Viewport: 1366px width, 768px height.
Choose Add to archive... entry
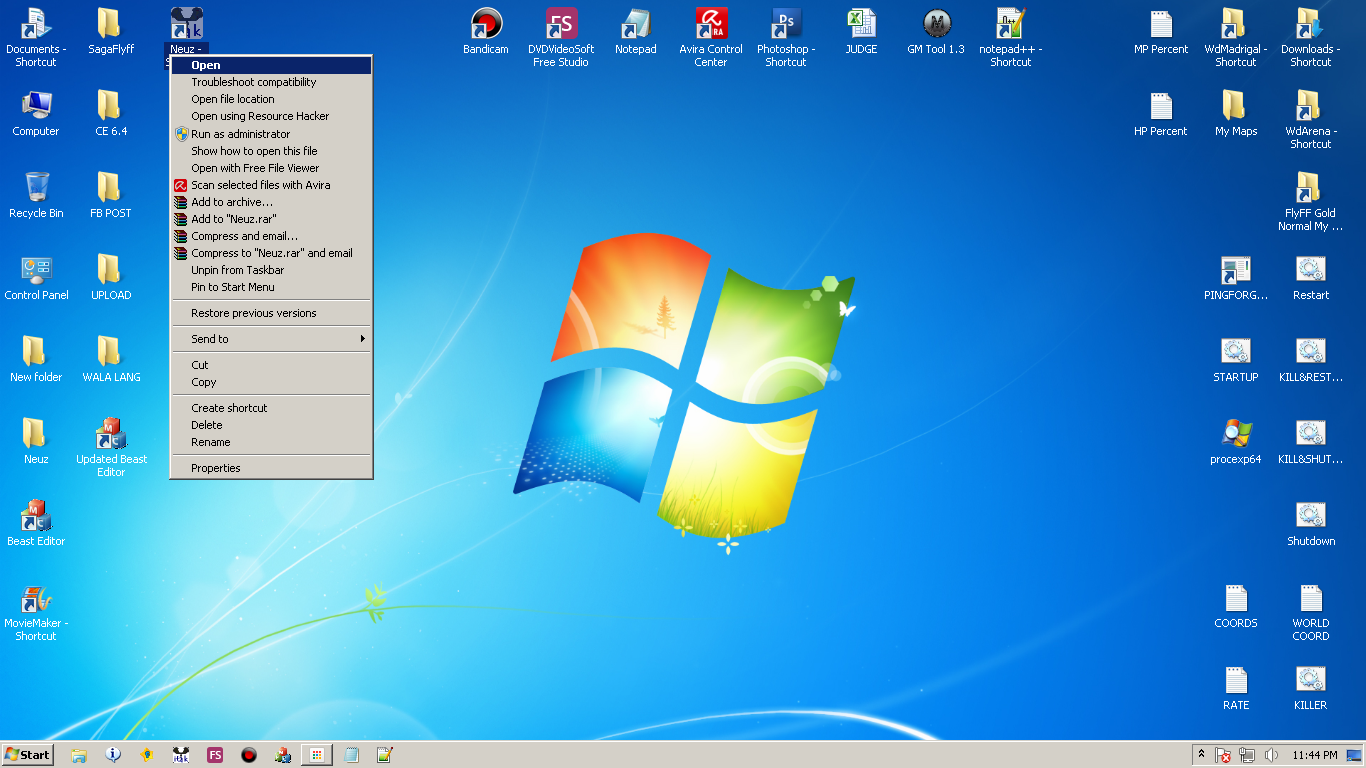pos(271,201)
